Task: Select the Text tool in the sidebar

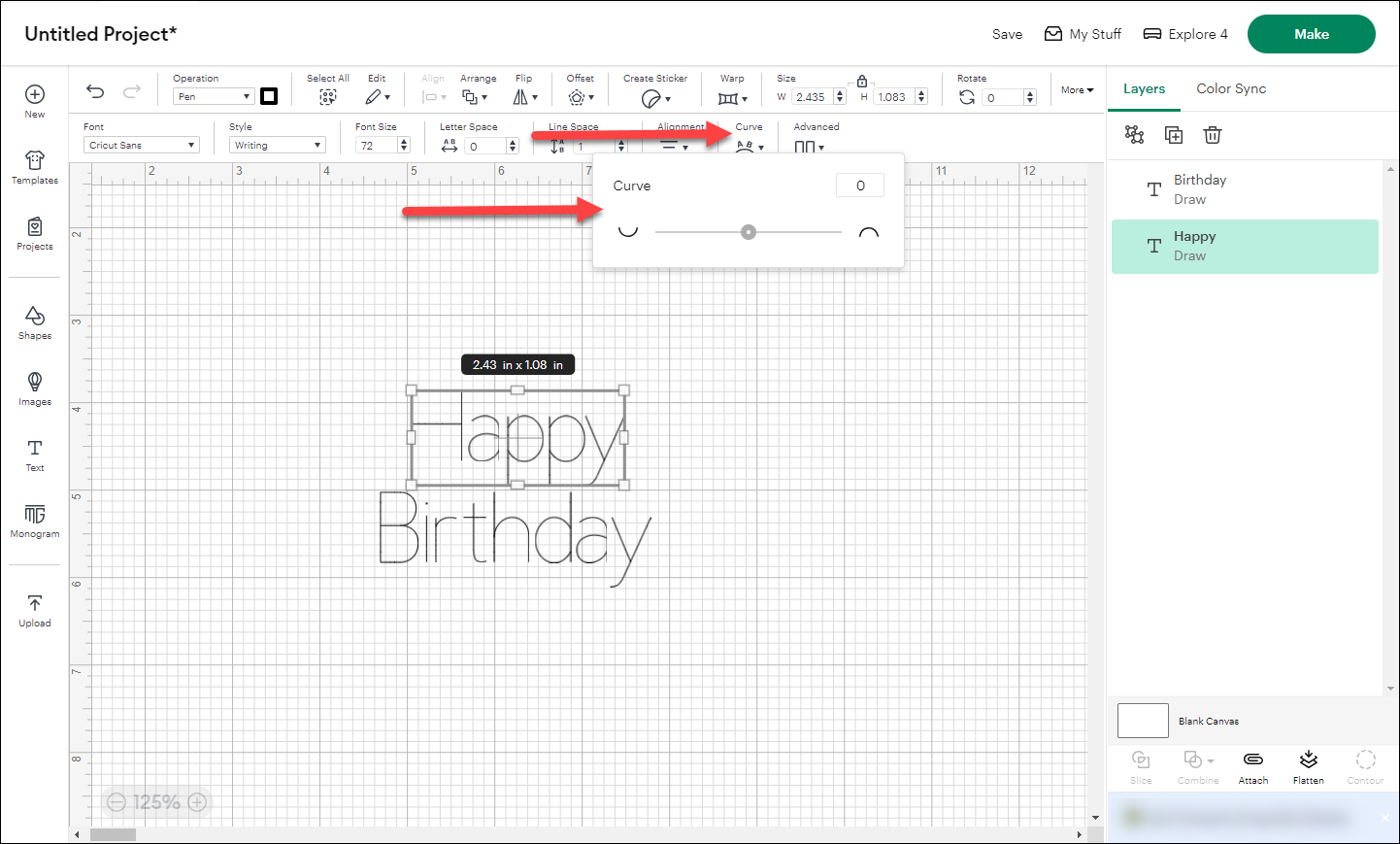Action: [34, 455]
